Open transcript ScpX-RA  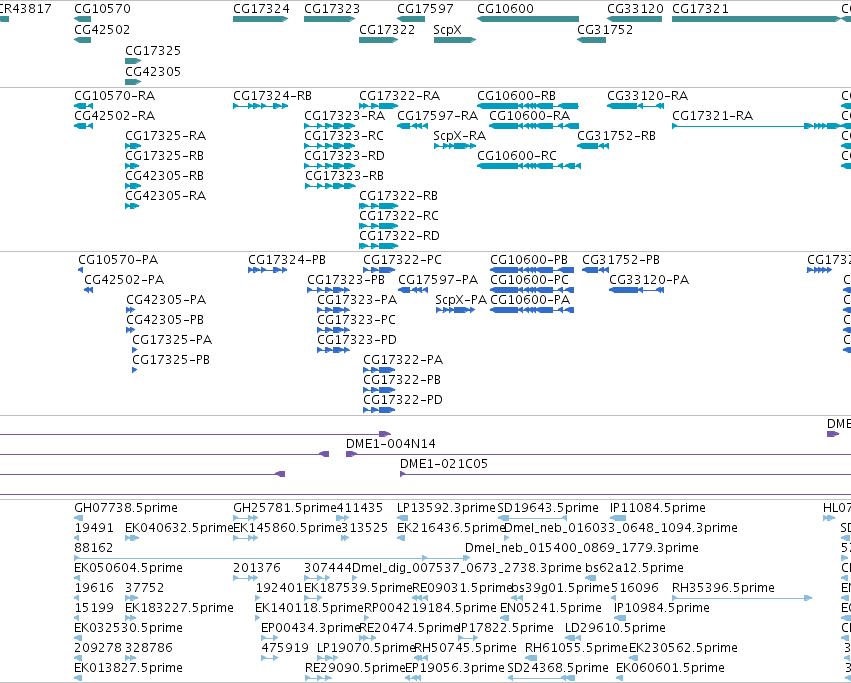pyautogui.click(x=460, y=136)
